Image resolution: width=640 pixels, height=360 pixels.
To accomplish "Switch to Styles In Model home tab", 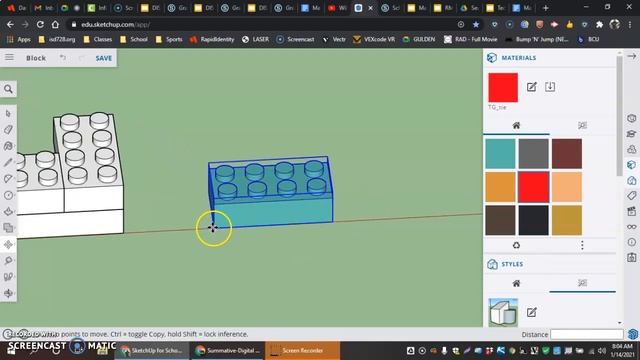I will [516, 283].
